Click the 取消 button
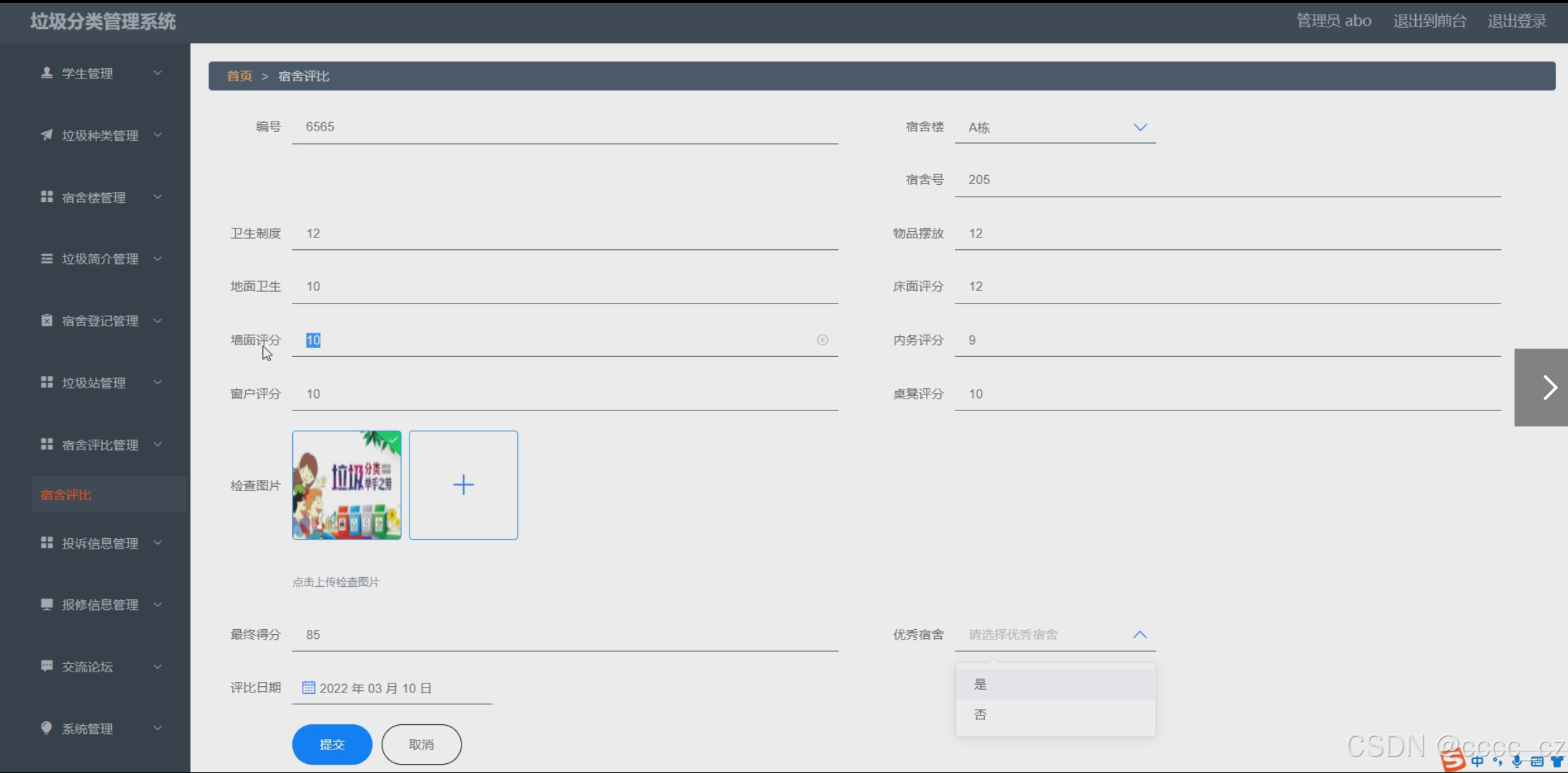 pos(421,745)
